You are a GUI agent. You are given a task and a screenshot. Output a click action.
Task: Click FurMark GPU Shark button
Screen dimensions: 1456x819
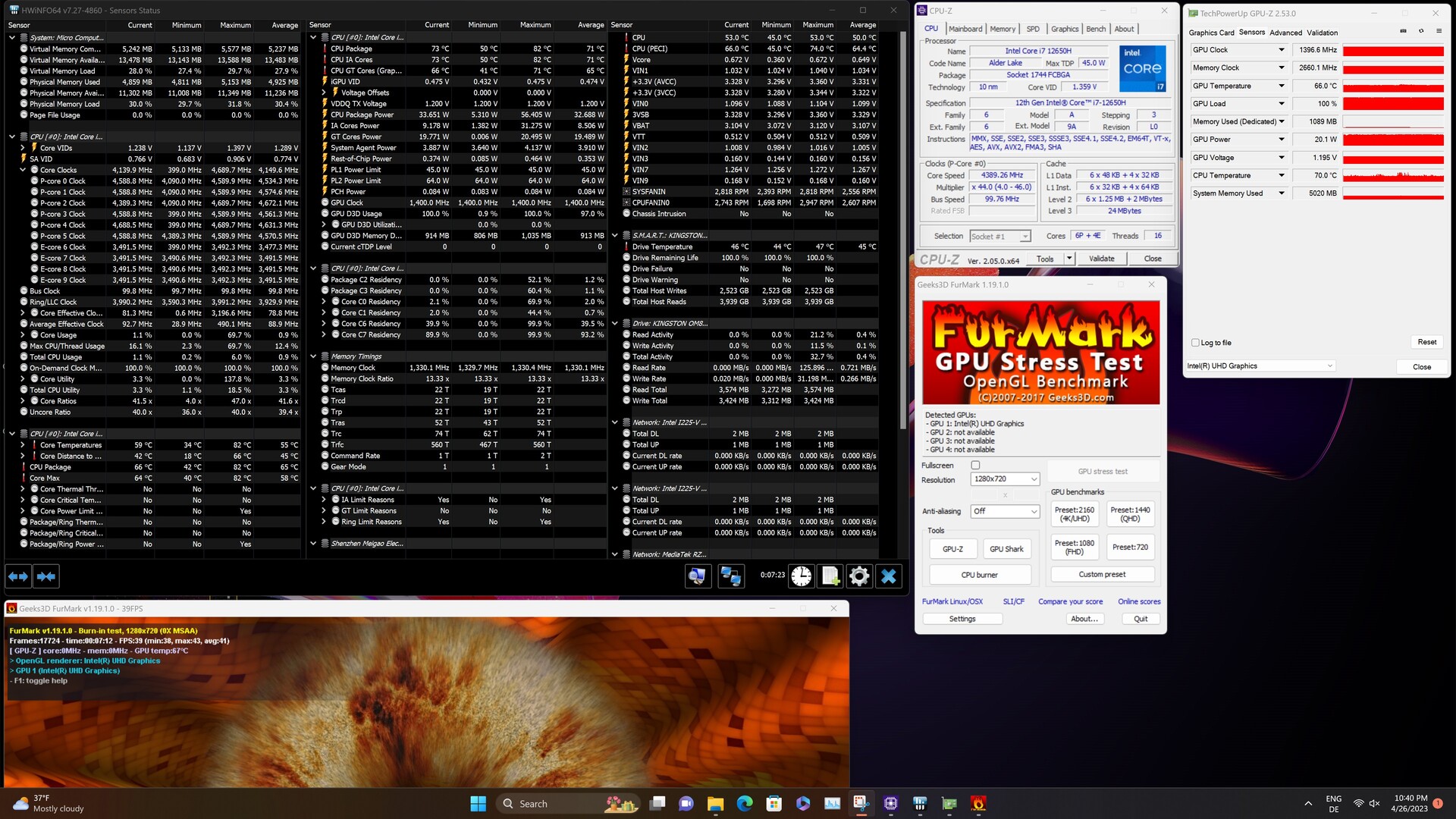(x=1006, y=549)
